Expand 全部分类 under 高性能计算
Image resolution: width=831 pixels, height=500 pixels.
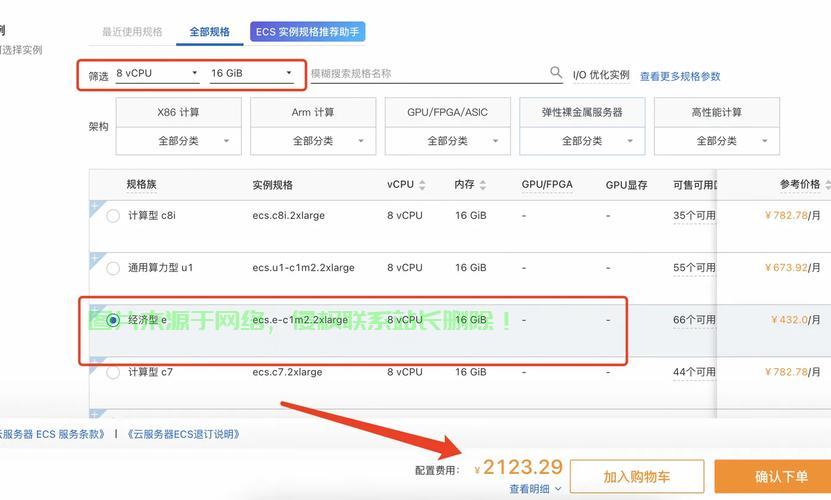(717, 141)
